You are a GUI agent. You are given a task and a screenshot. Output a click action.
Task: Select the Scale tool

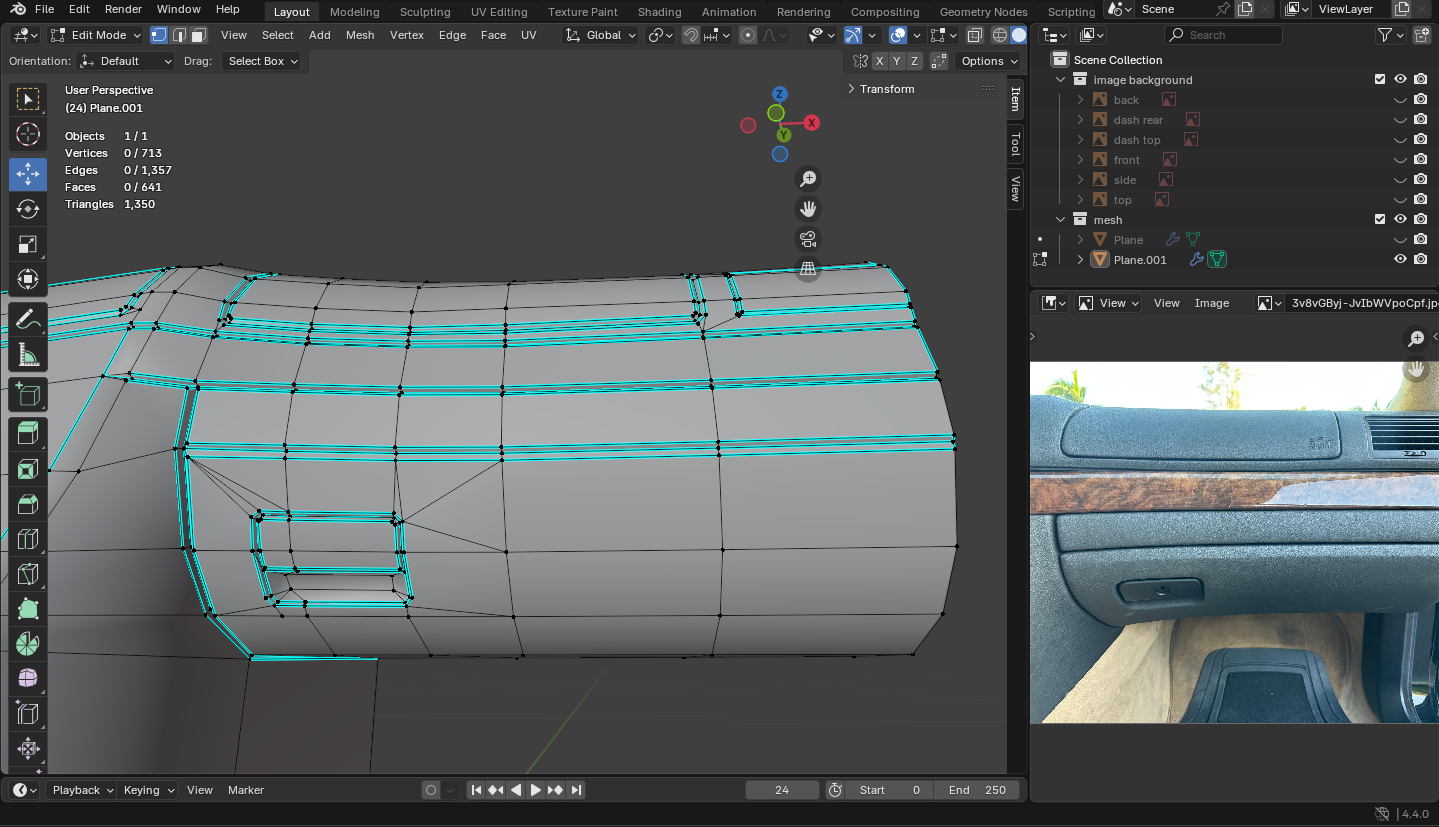pos(28,244)
